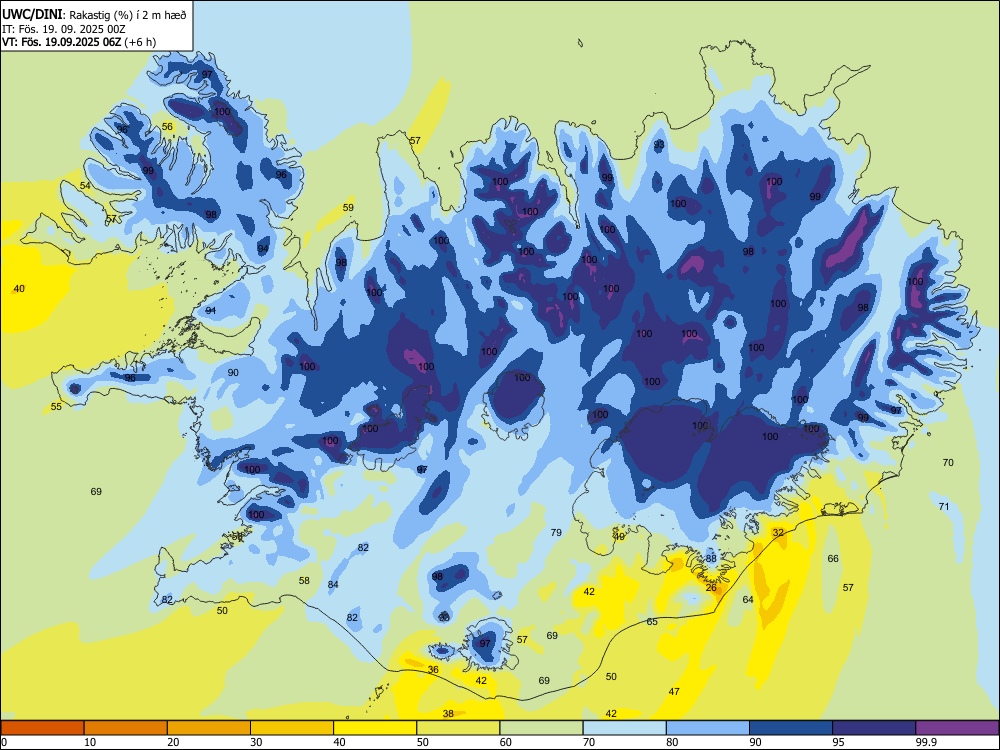Click the '64' humidity value on the map
Viewport: 1000px width, 750px height.
[748, 599]
